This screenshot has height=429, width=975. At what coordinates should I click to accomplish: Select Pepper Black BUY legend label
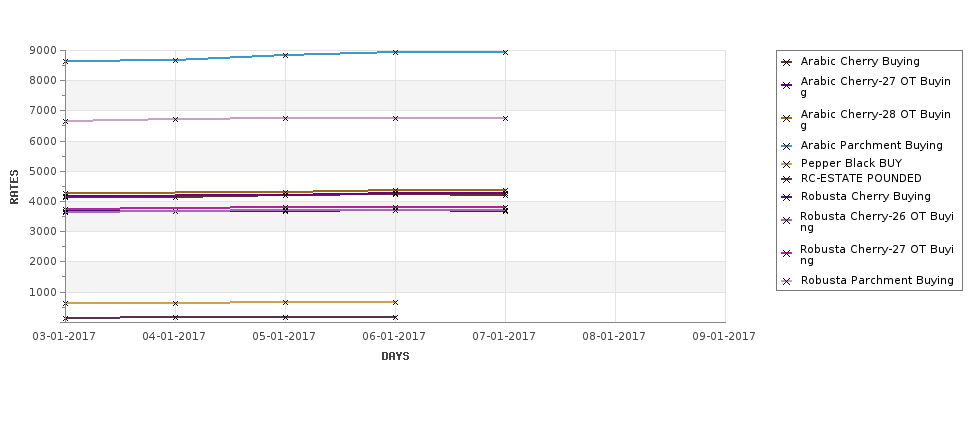pyautogui.click(x=851, y=164)
